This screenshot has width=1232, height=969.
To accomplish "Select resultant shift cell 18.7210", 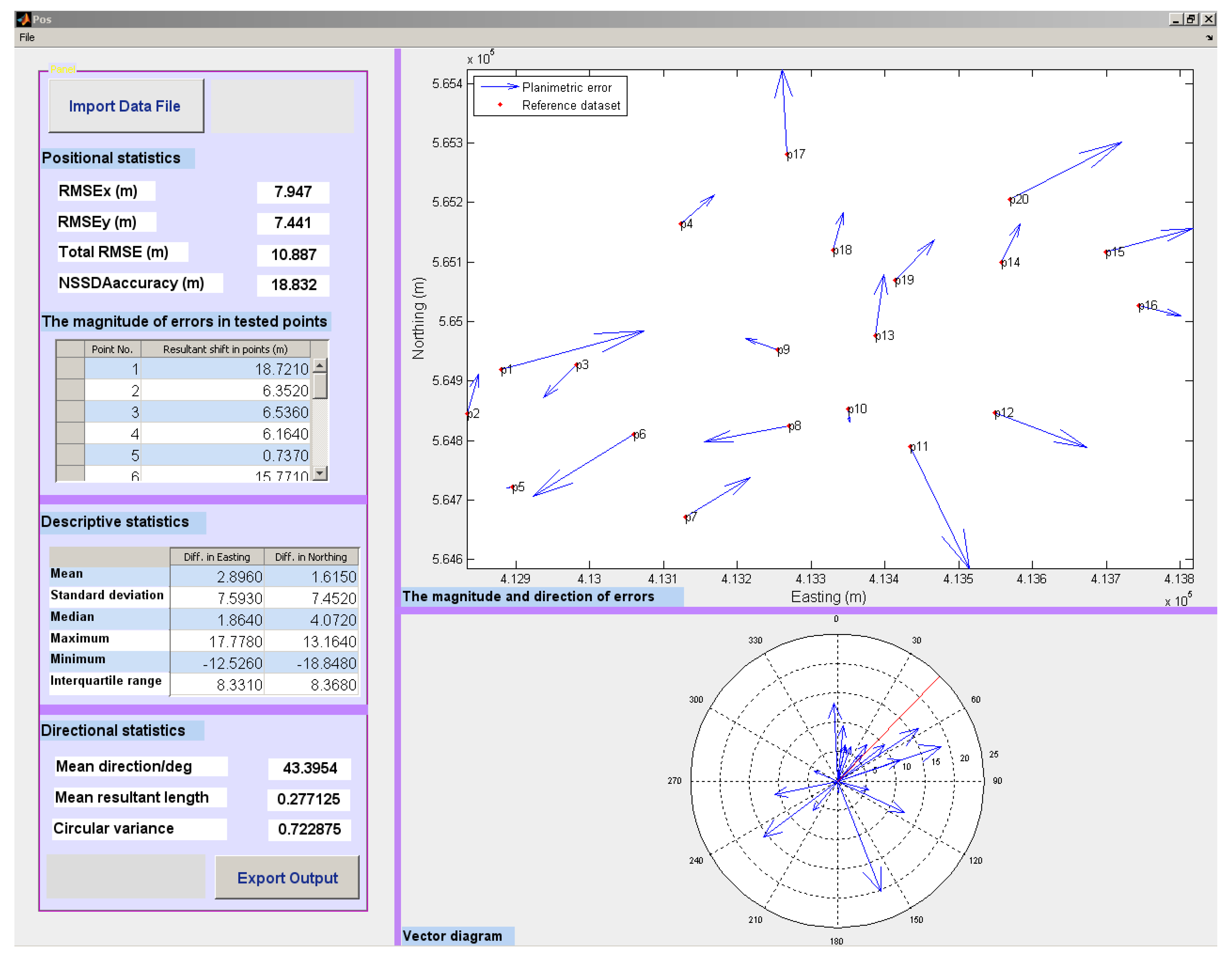I will click(226, 369).
